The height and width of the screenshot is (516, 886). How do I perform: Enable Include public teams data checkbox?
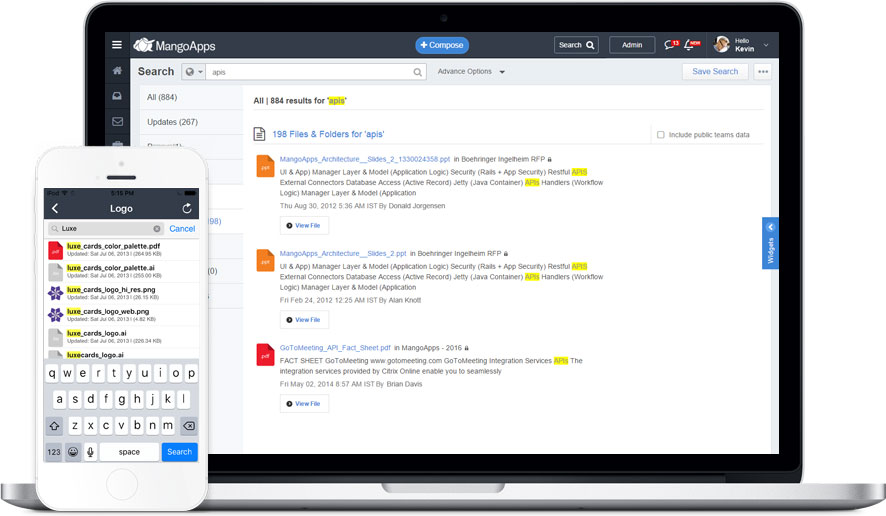(661, 135)
